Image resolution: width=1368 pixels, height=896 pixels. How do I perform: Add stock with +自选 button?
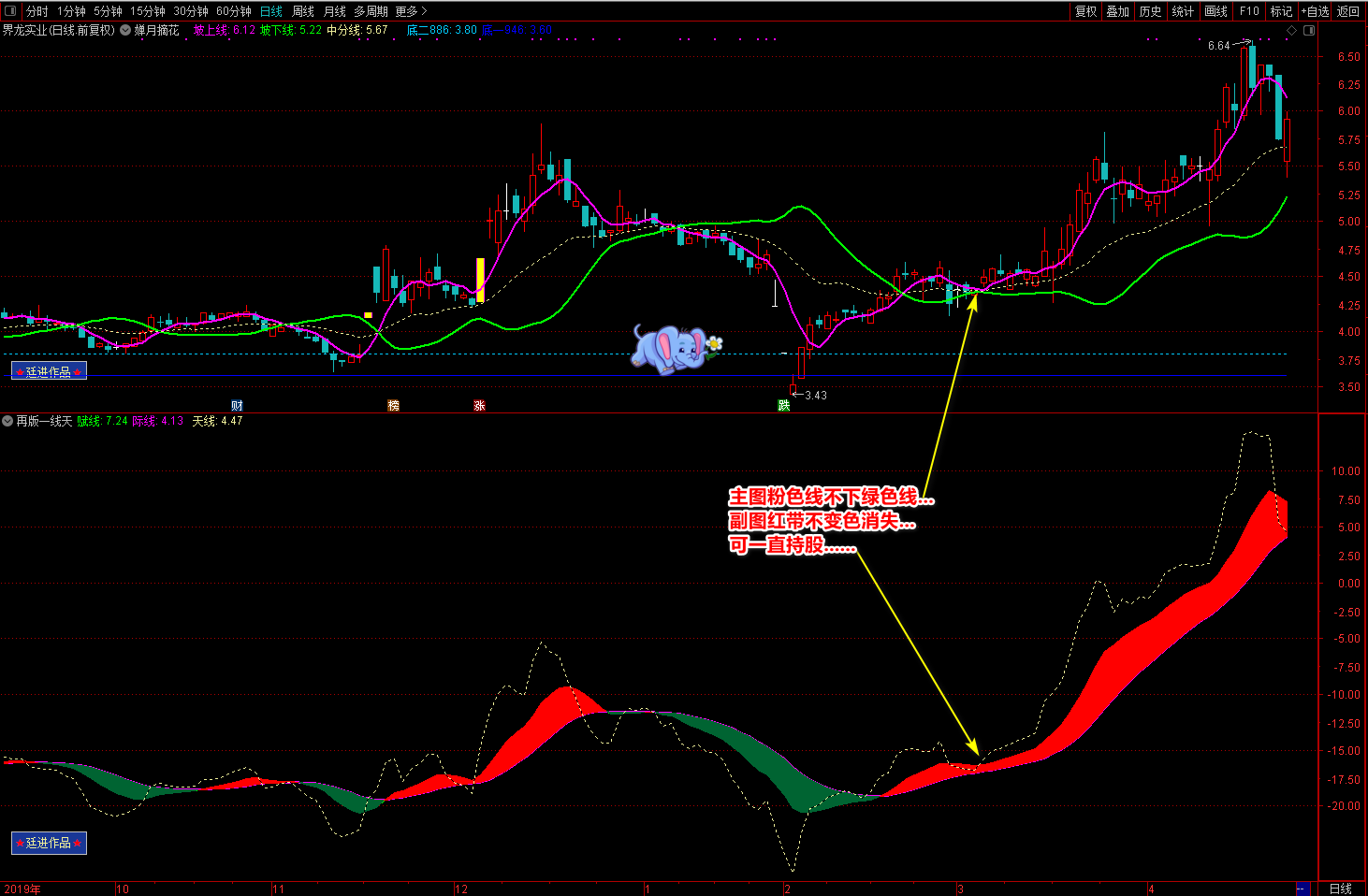click(x=1315, y=11)
